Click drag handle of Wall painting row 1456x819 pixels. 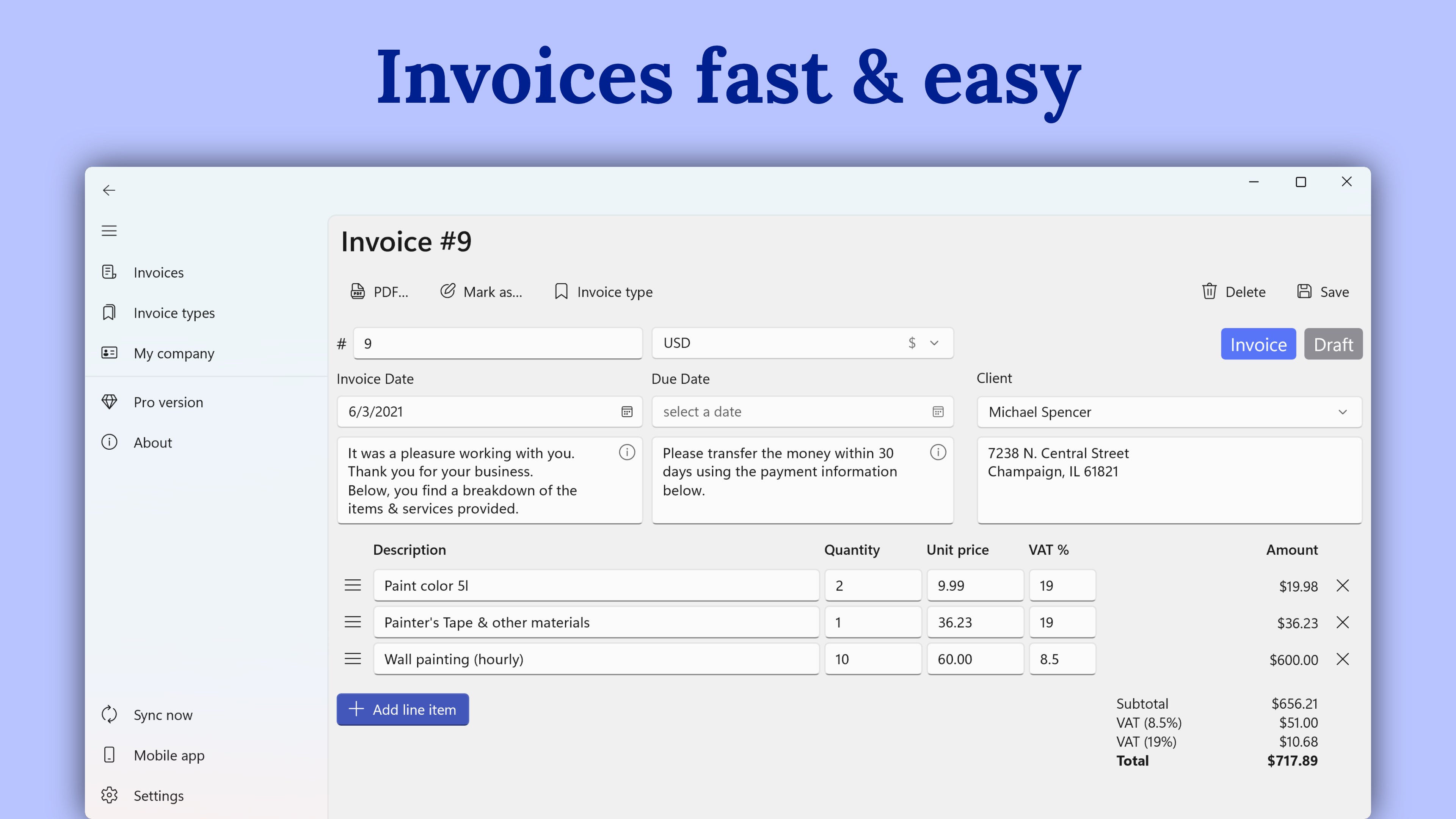click(x=353, y=659)
